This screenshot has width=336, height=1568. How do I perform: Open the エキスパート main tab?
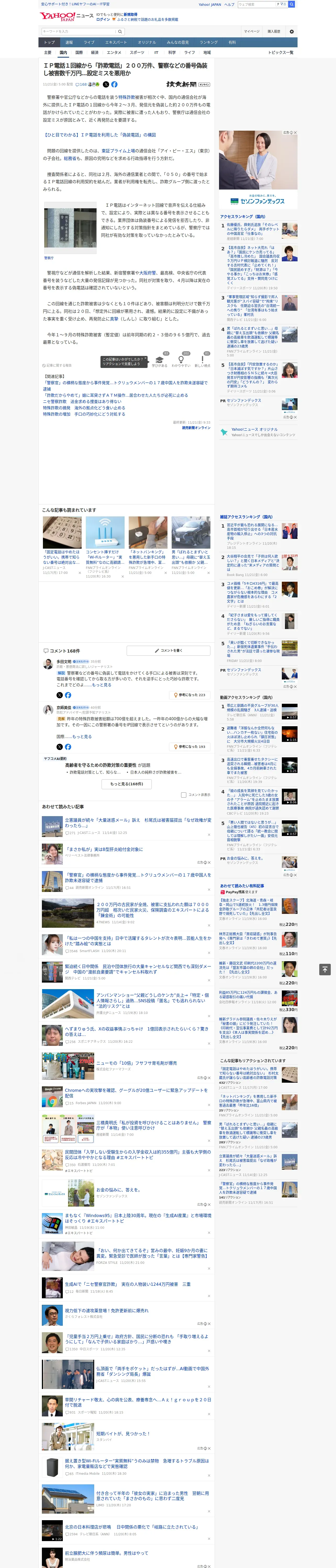[x=116, y=43]
